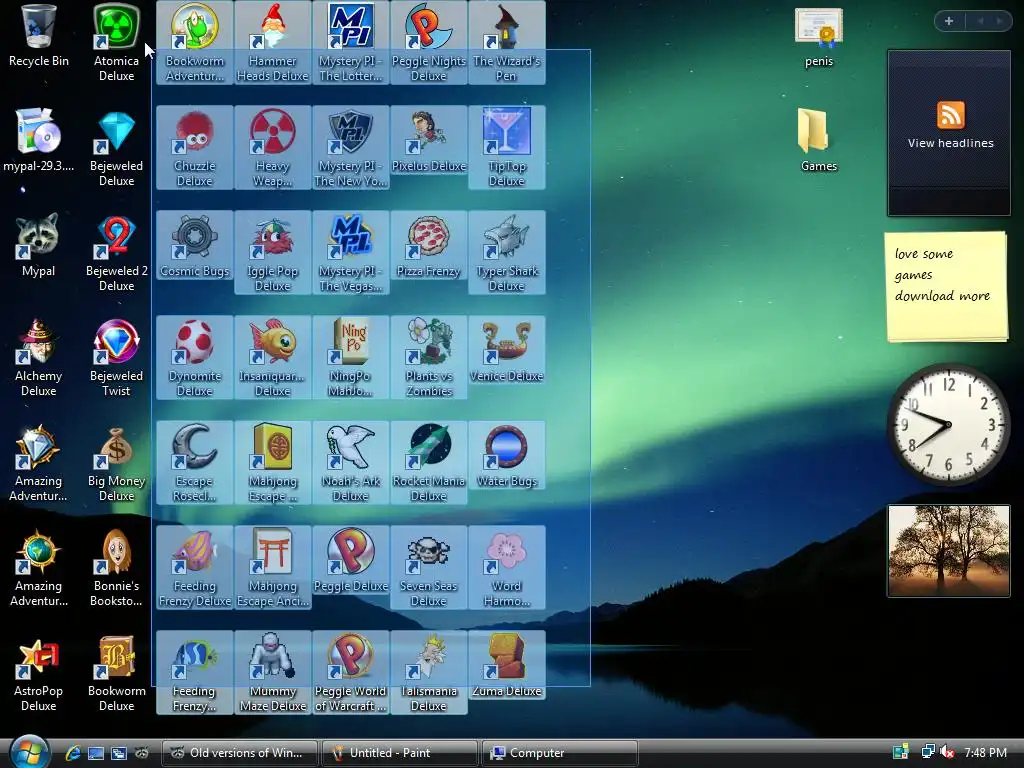
Task: Switch to Untitled - Paint taskbar button
Action: (399, 753)
